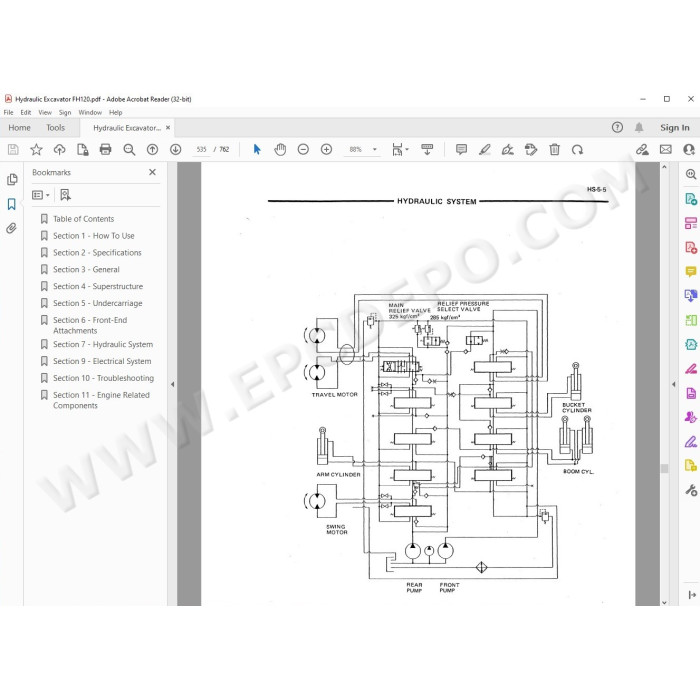
Task: Close the Bookmarks panel
Action: click(x=152, y=172)
